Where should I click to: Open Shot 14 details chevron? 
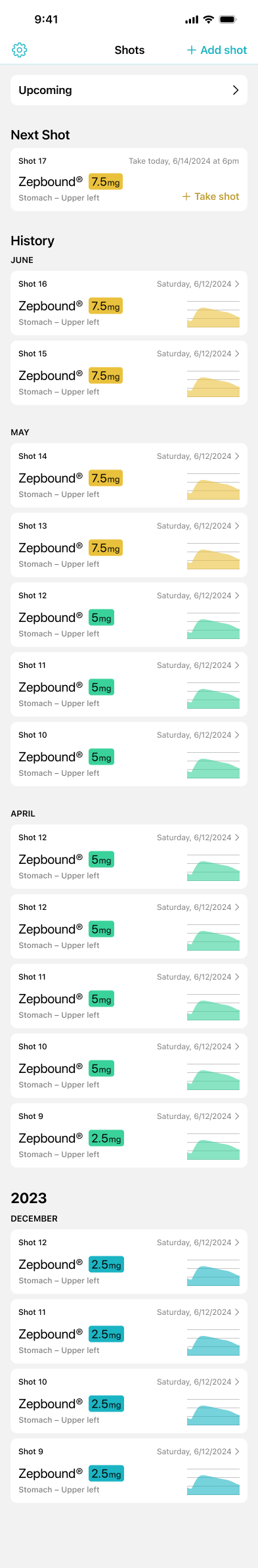(x=237, y=456)
